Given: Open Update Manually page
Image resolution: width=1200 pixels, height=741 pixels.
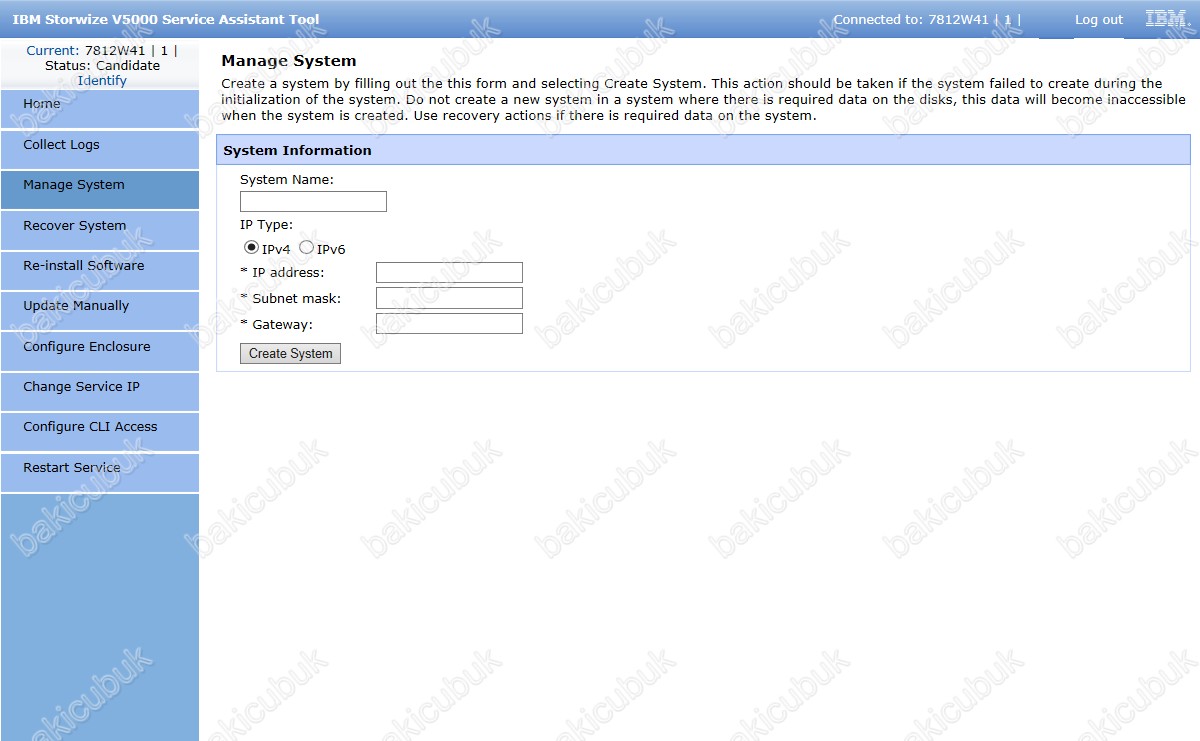Looking at the screenshot, I should point(99,310).
